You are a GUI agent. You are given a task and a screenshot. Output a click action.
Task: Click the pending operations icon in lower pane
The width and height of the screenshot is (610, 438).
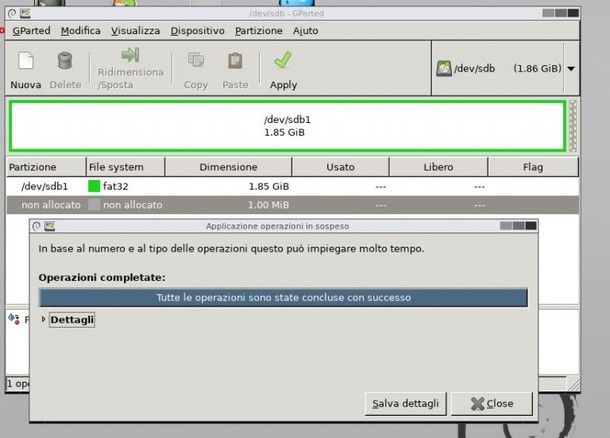(14, 319)
